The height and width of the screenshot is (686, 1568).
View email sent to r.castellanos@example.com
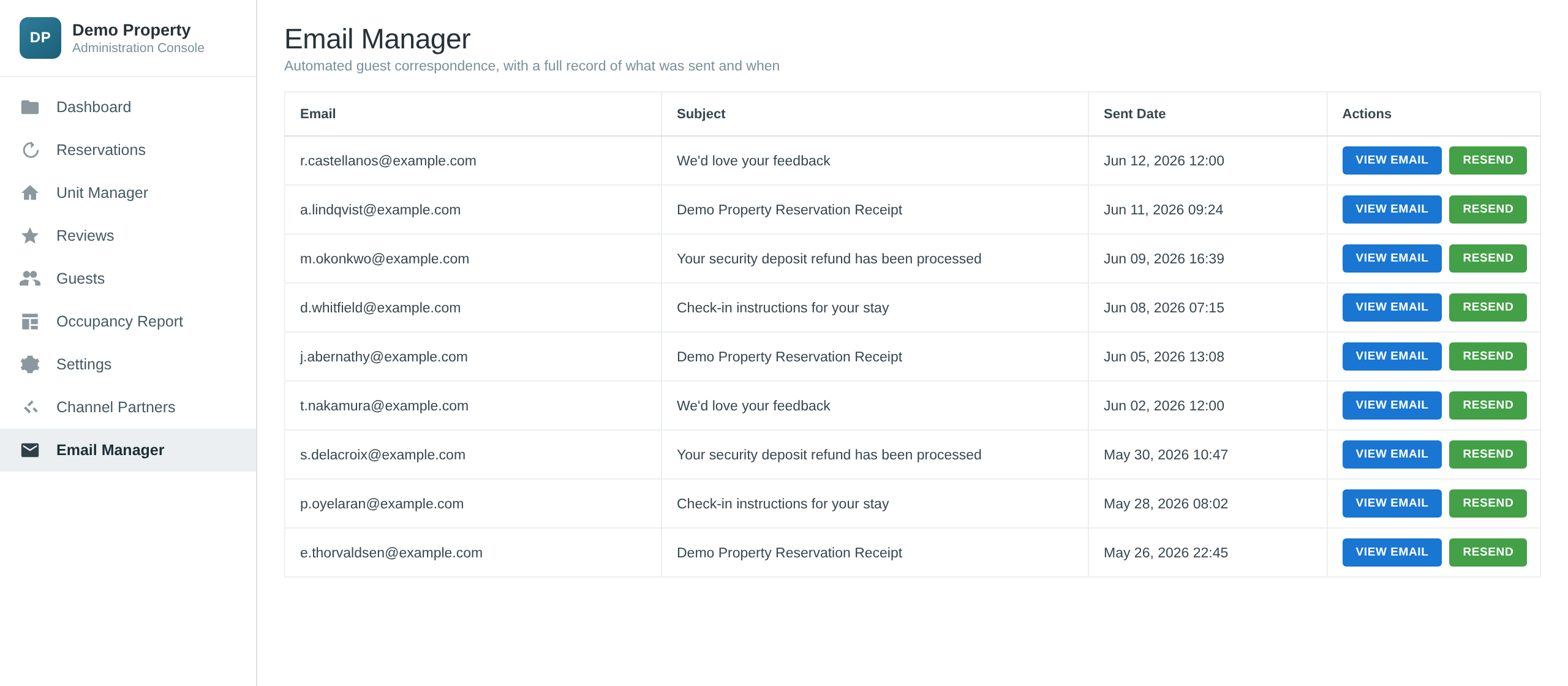1392,160
